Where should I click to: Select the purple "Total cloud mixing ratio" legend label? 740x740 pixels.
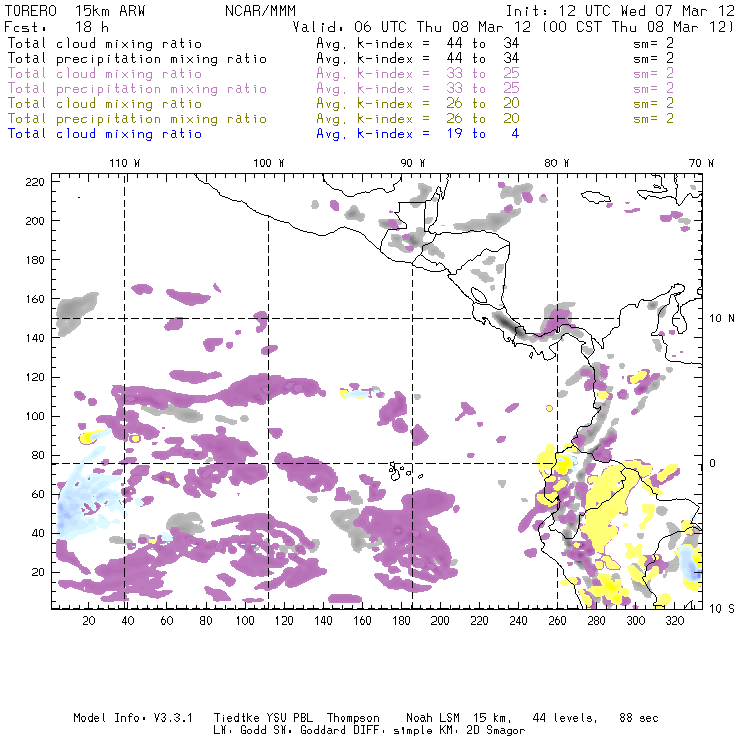[x=105, y=74]
